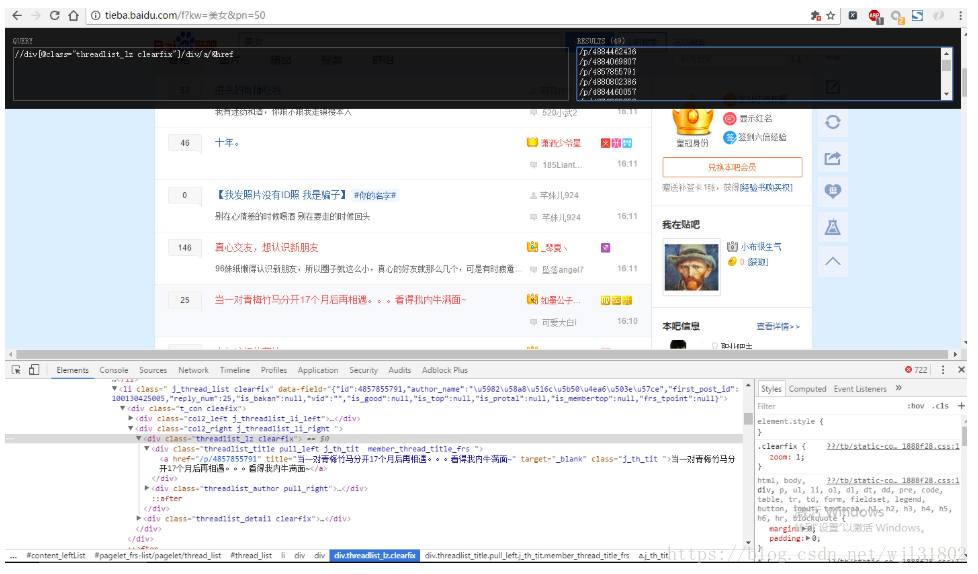Screen dimensions: 978x574
Task: Collapse the div threadlist_title pull_left node
Action: (147, 449)
